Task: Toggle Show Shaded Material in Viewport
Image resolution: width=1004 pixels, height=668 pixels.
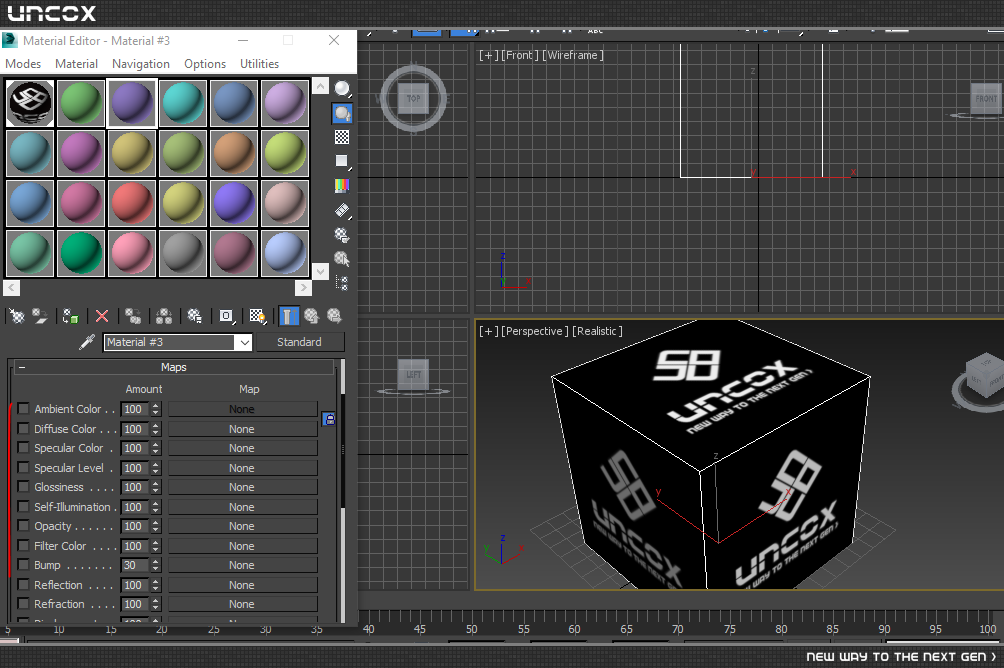Action: click(257, 316)
